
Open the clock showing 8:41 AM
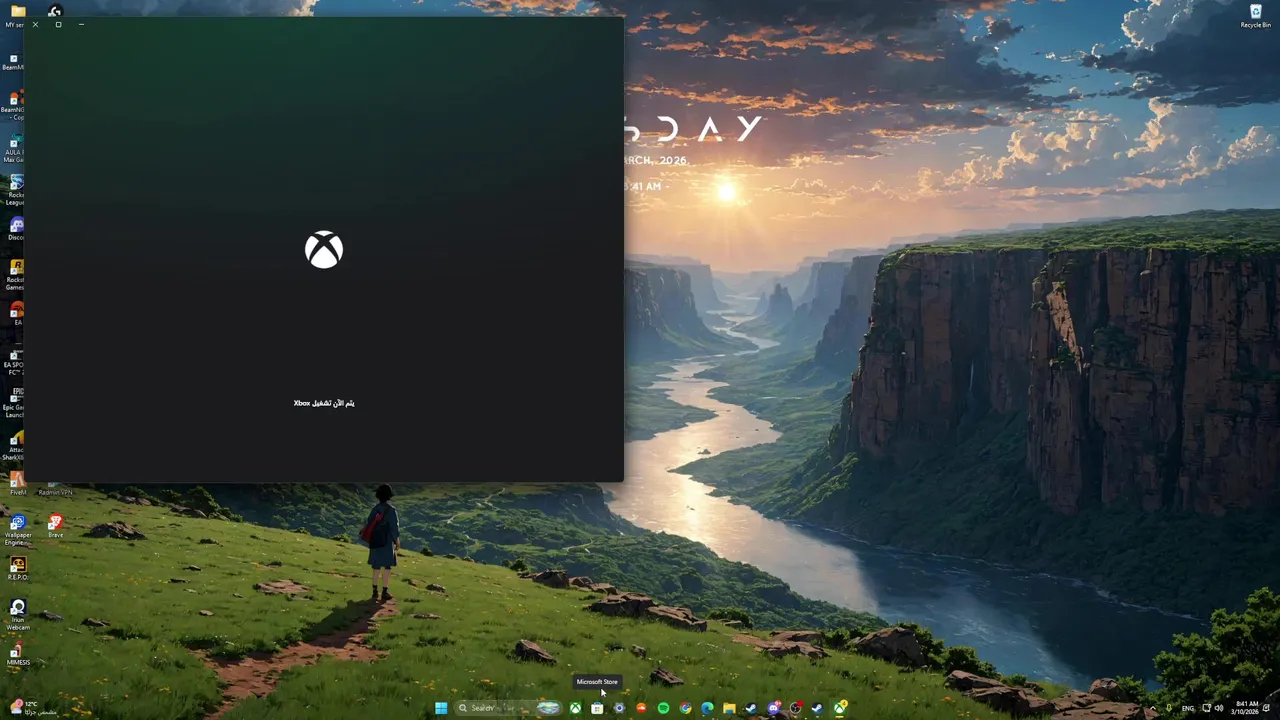point(1247,708)
